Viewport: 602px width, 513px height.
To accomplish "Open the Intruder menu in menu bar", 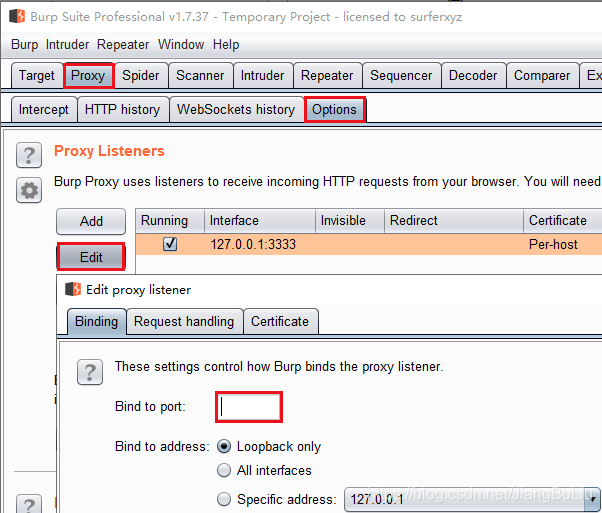I will (67, 45).
